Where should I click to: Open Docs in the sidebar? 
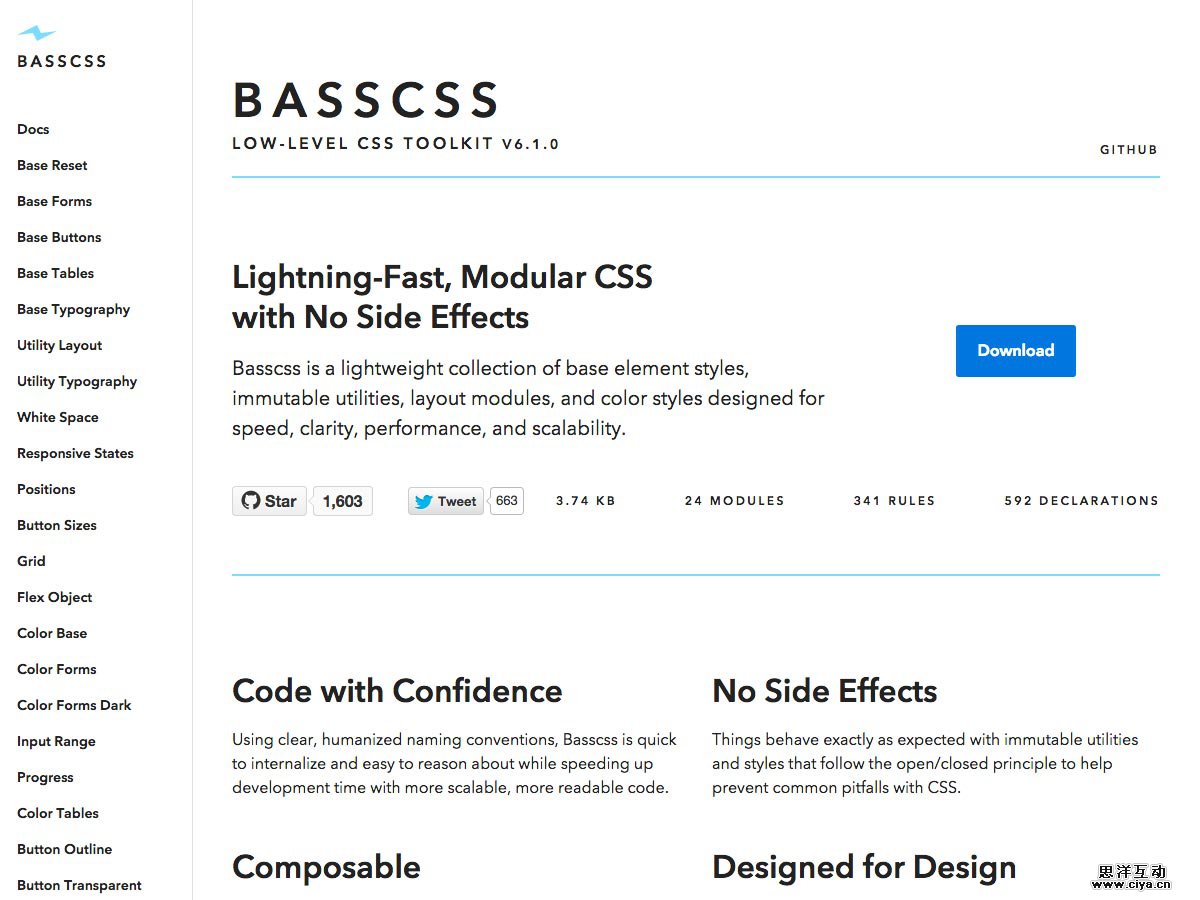click(x=33, y=129)
